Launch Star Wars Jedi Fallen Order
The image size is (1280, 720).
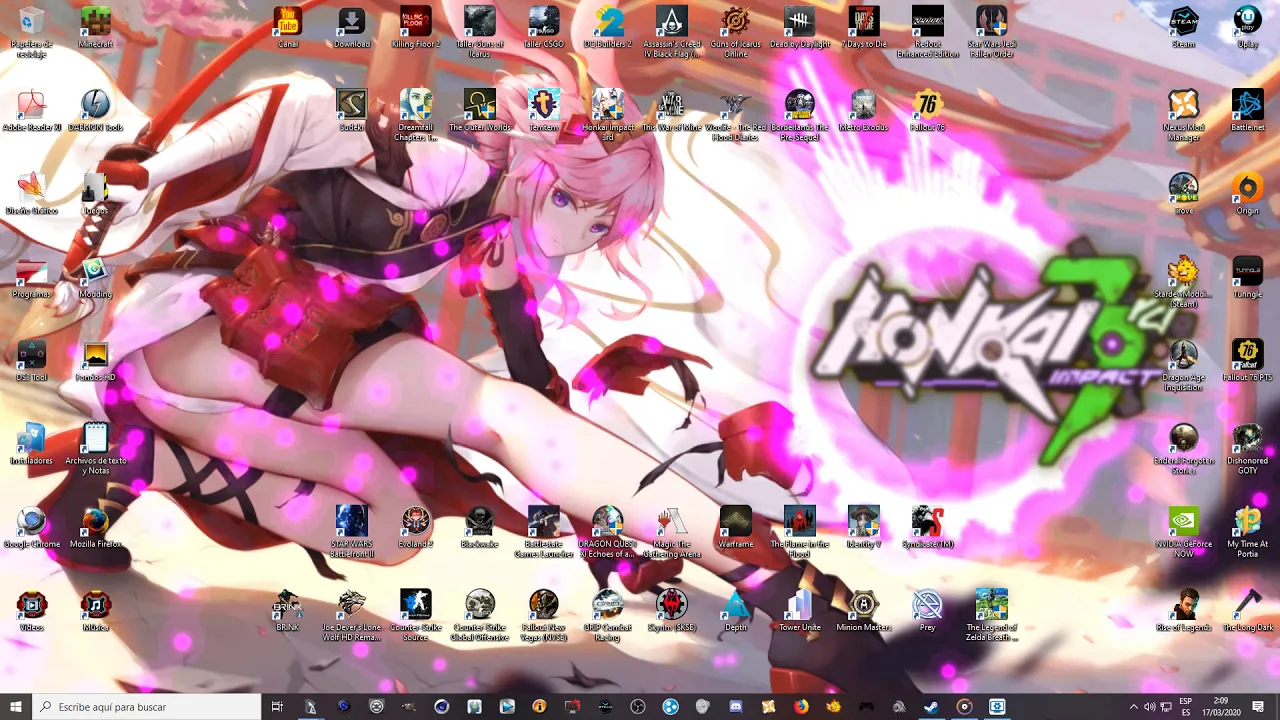click(x=992, y=32)
